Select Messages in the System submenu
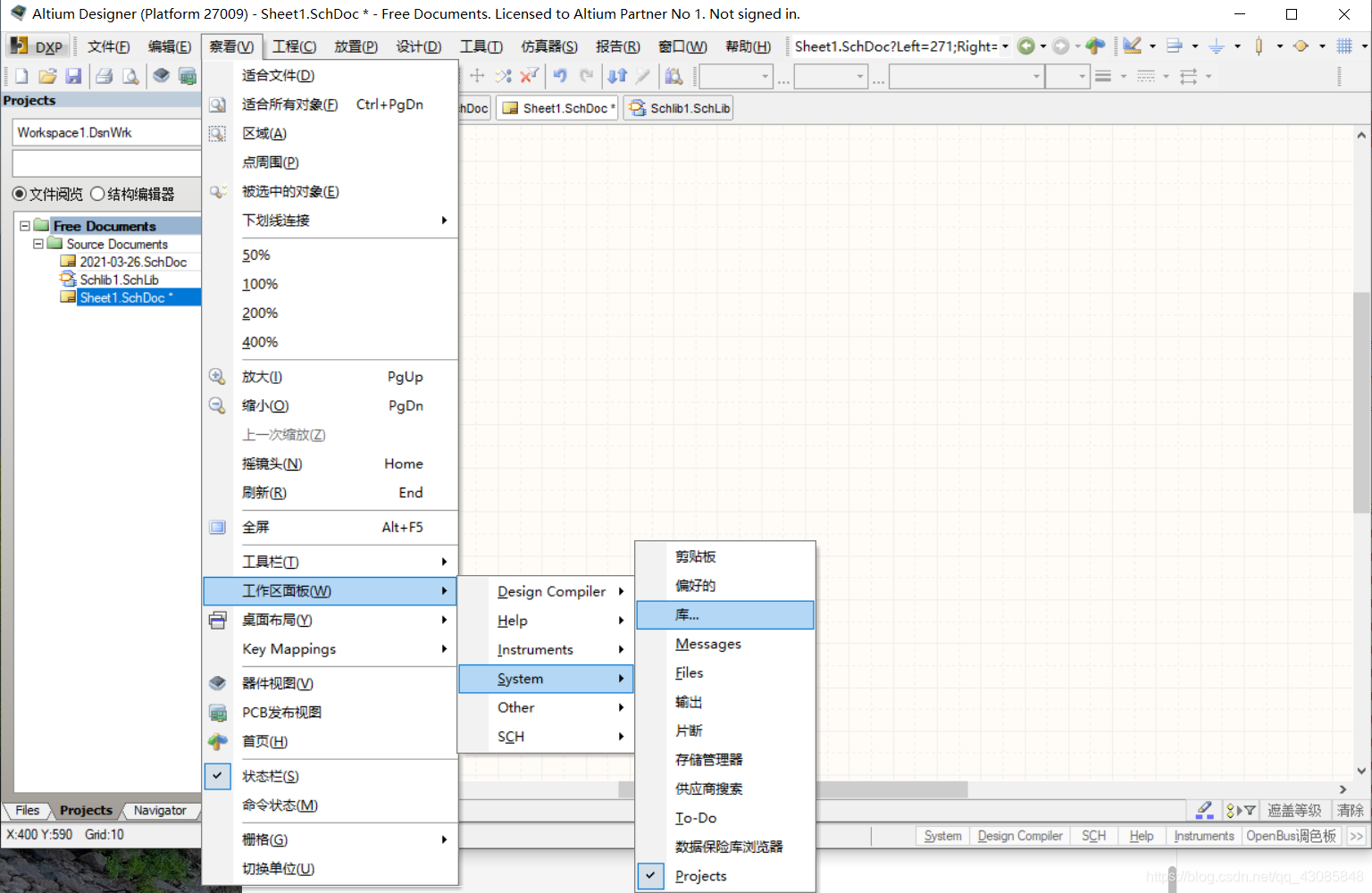Image resolution: width=1372 pixels, height=893 pixels. click(x=725, y=644)
